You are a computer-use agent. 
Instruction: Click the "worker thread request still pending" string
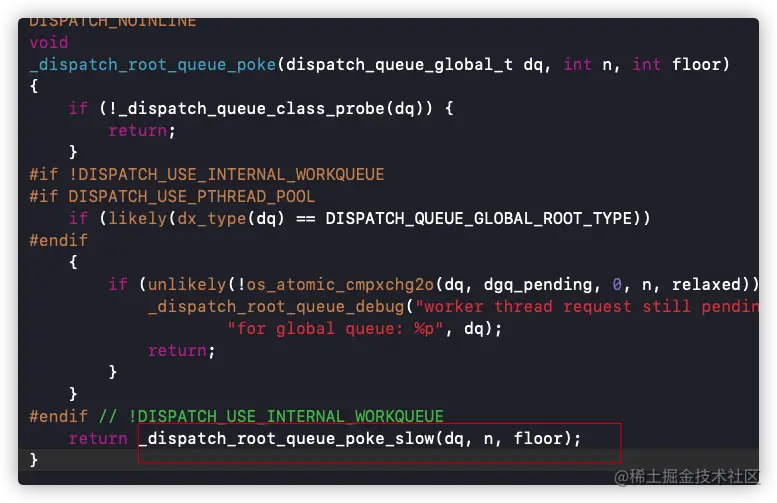tap(587, 306)
